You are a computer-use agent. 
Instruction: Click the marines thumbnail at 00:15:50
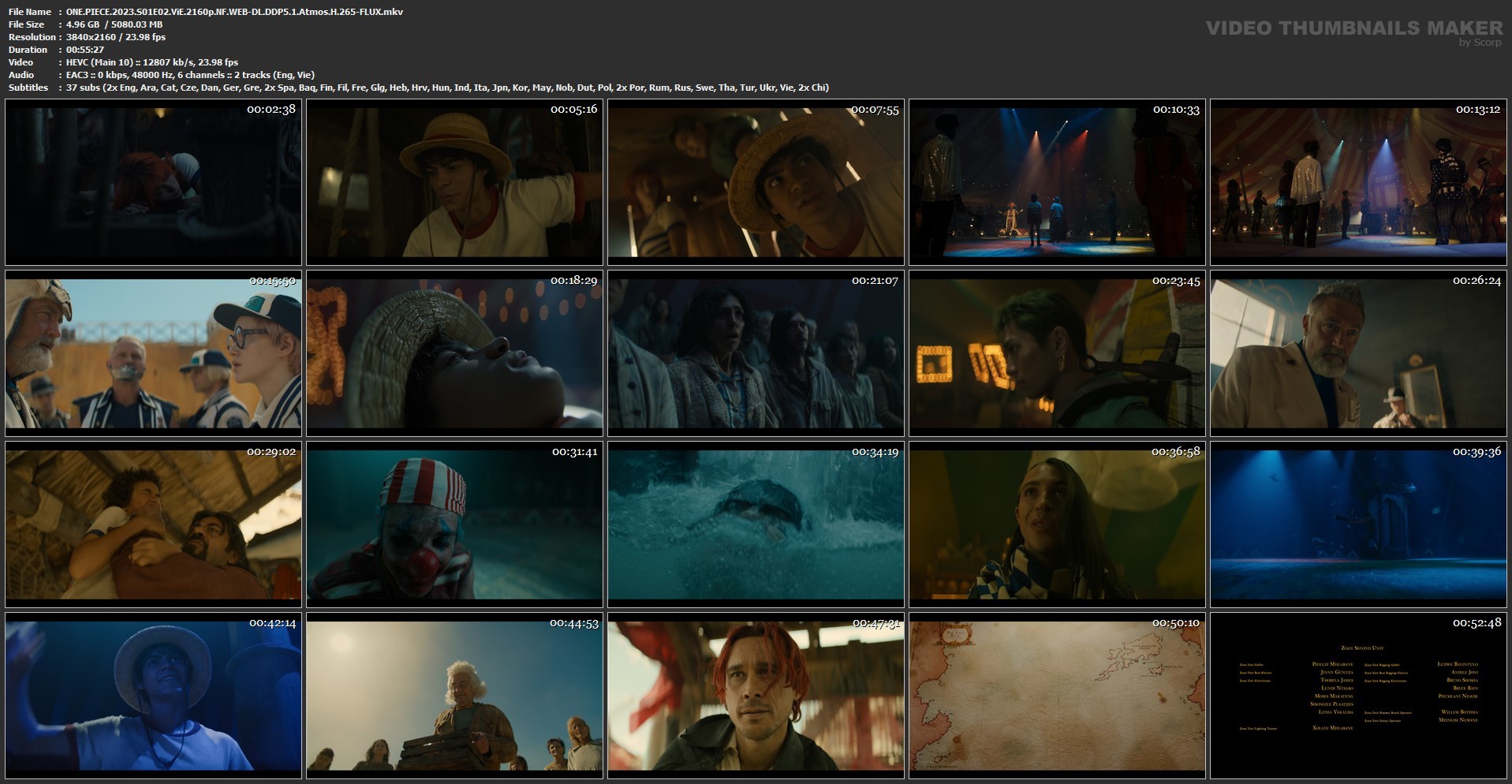click(153, 353)
